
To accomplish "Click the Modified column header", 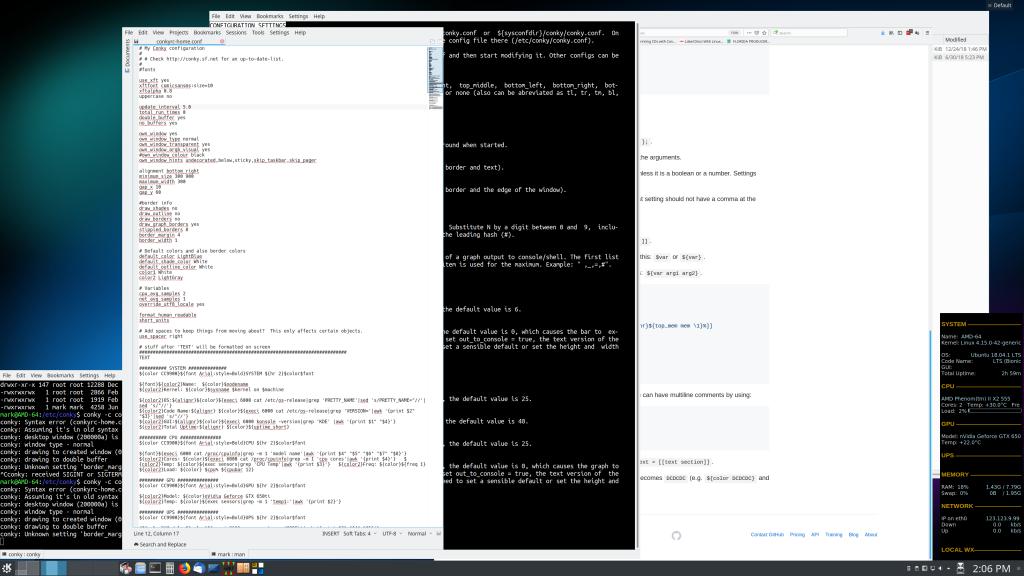I will coord(955,40).
